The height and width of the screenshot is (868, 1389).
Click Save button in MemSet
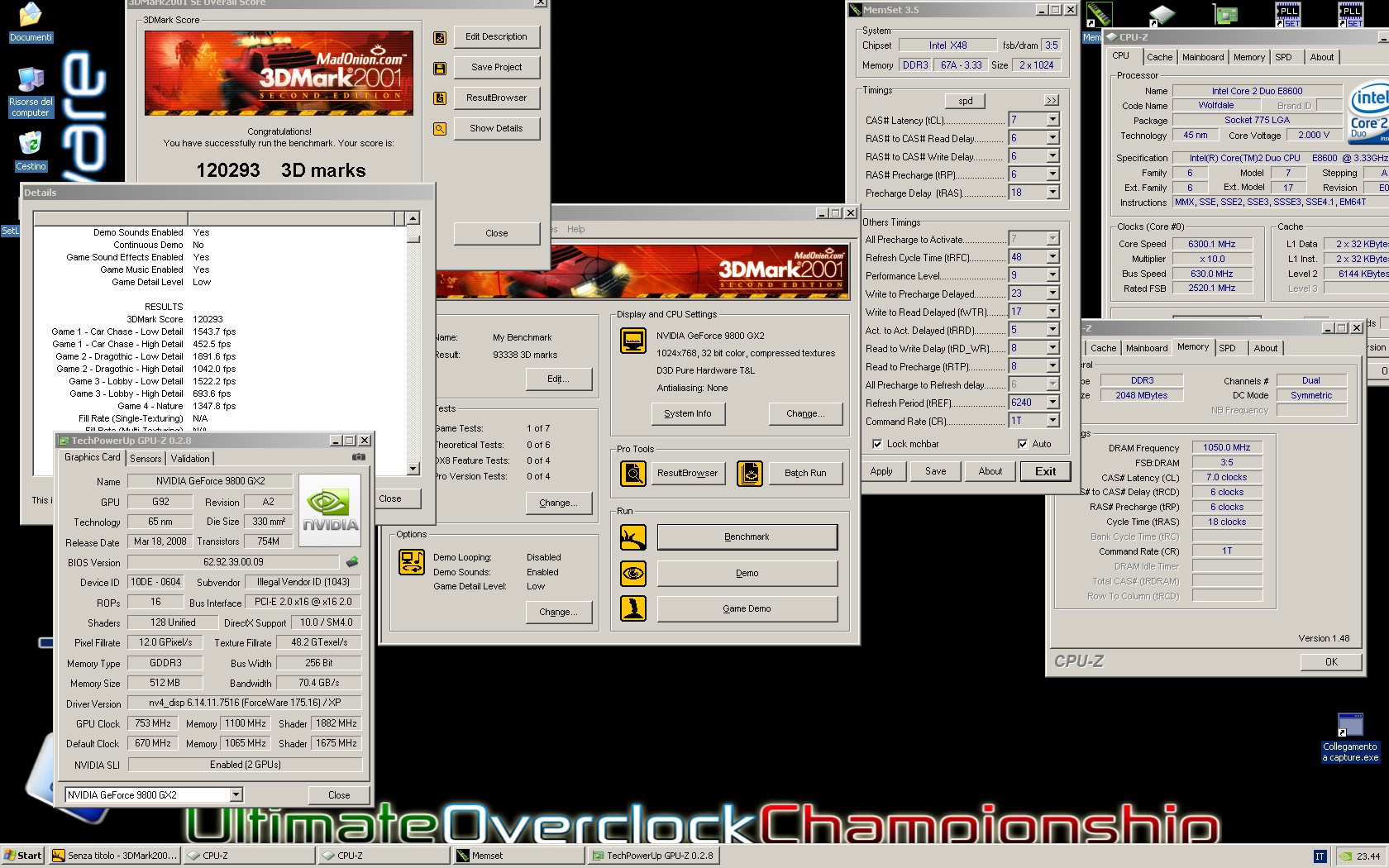tap(936, 471)
